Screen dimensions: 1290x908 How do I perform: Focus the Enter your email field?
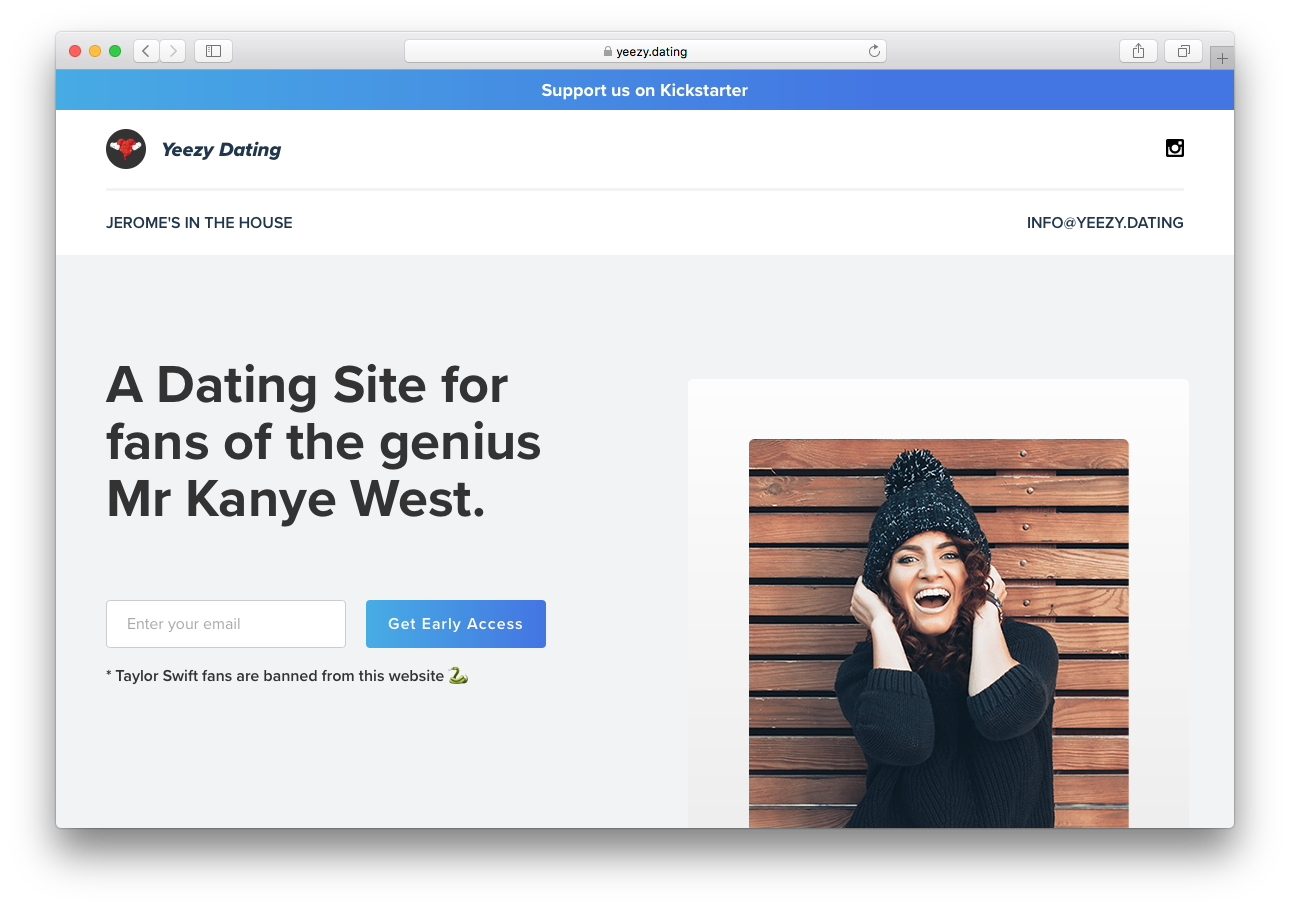coord(226,624)
